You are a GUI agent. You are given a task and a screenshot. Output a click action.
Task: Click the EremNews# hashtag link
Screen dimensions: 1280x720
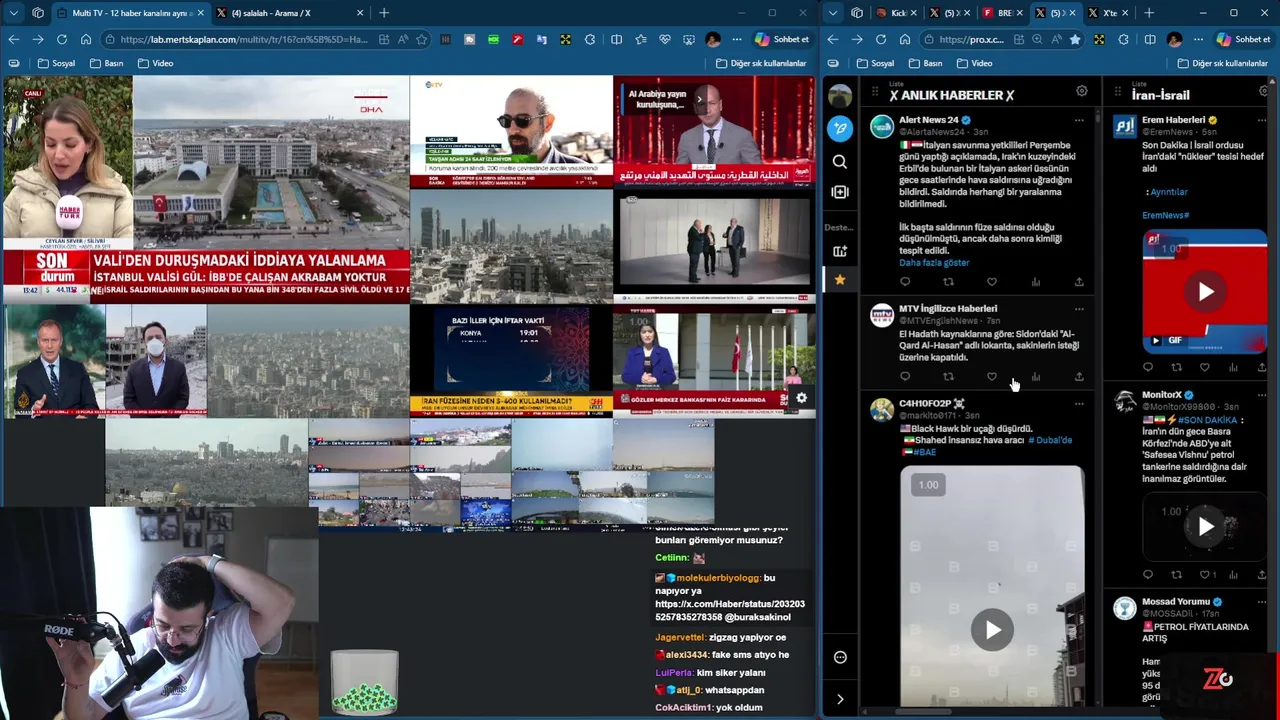coord(1165,215)
